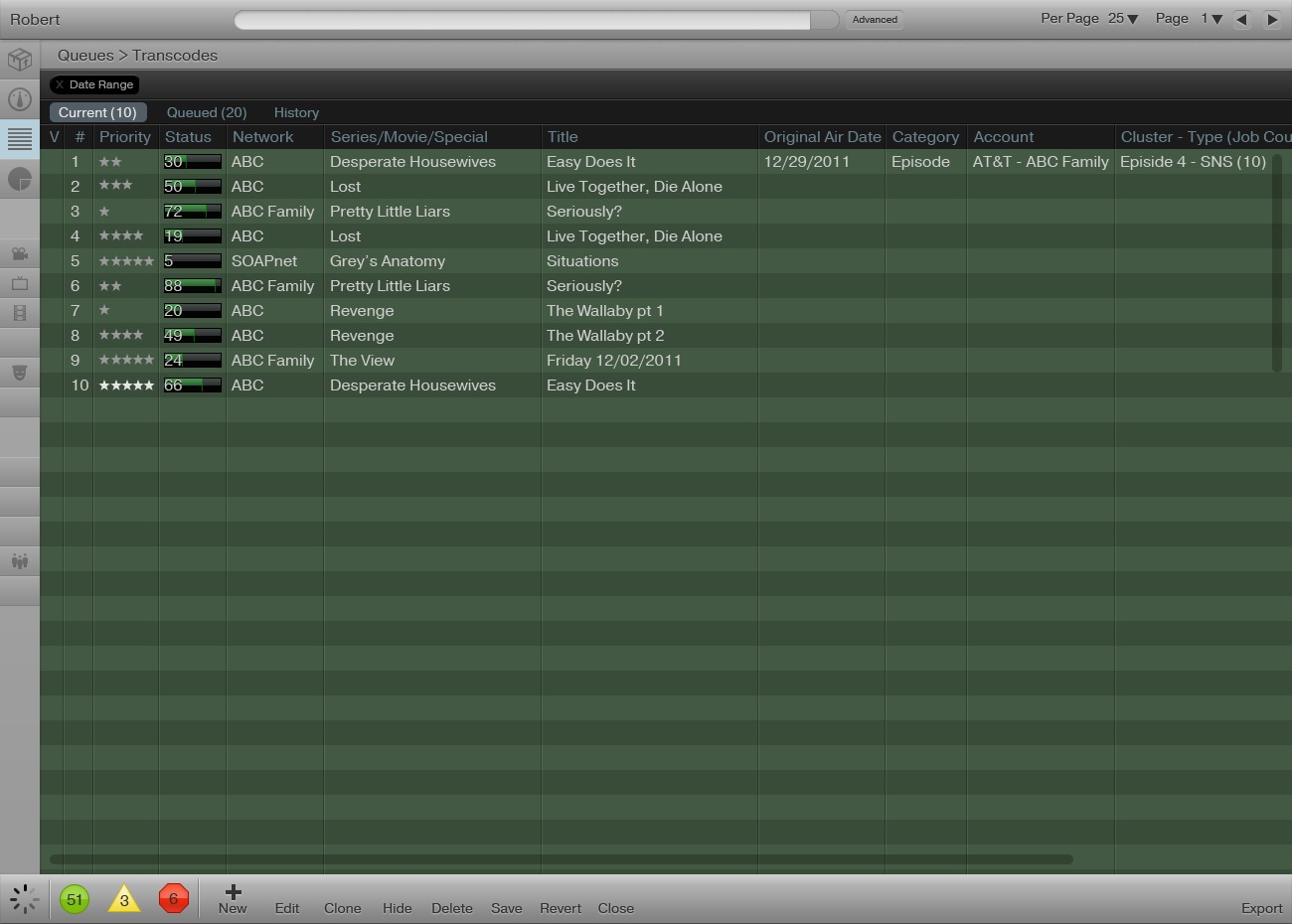
Task: Open the package box icon in sidebar
Action: click(20, 60)
